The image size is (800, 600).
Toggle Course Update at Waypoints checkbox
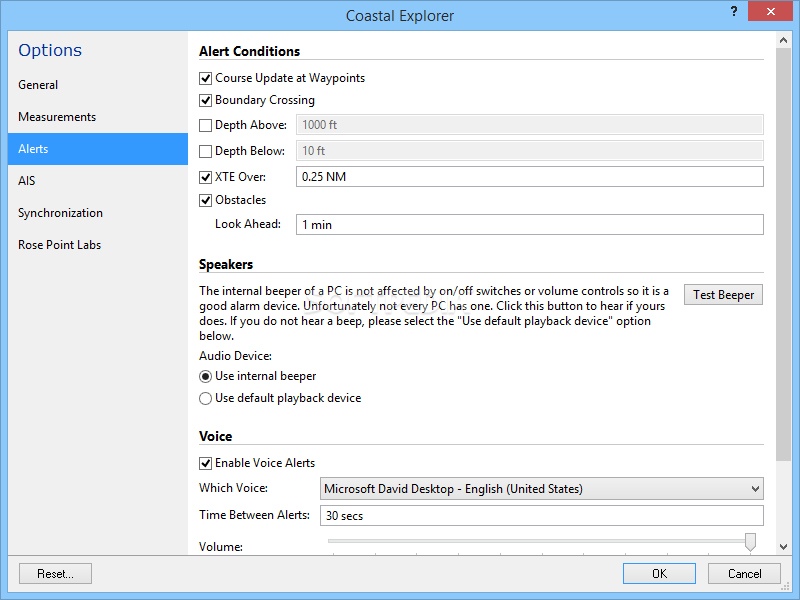pyautogui.click(x=205, y=79)
